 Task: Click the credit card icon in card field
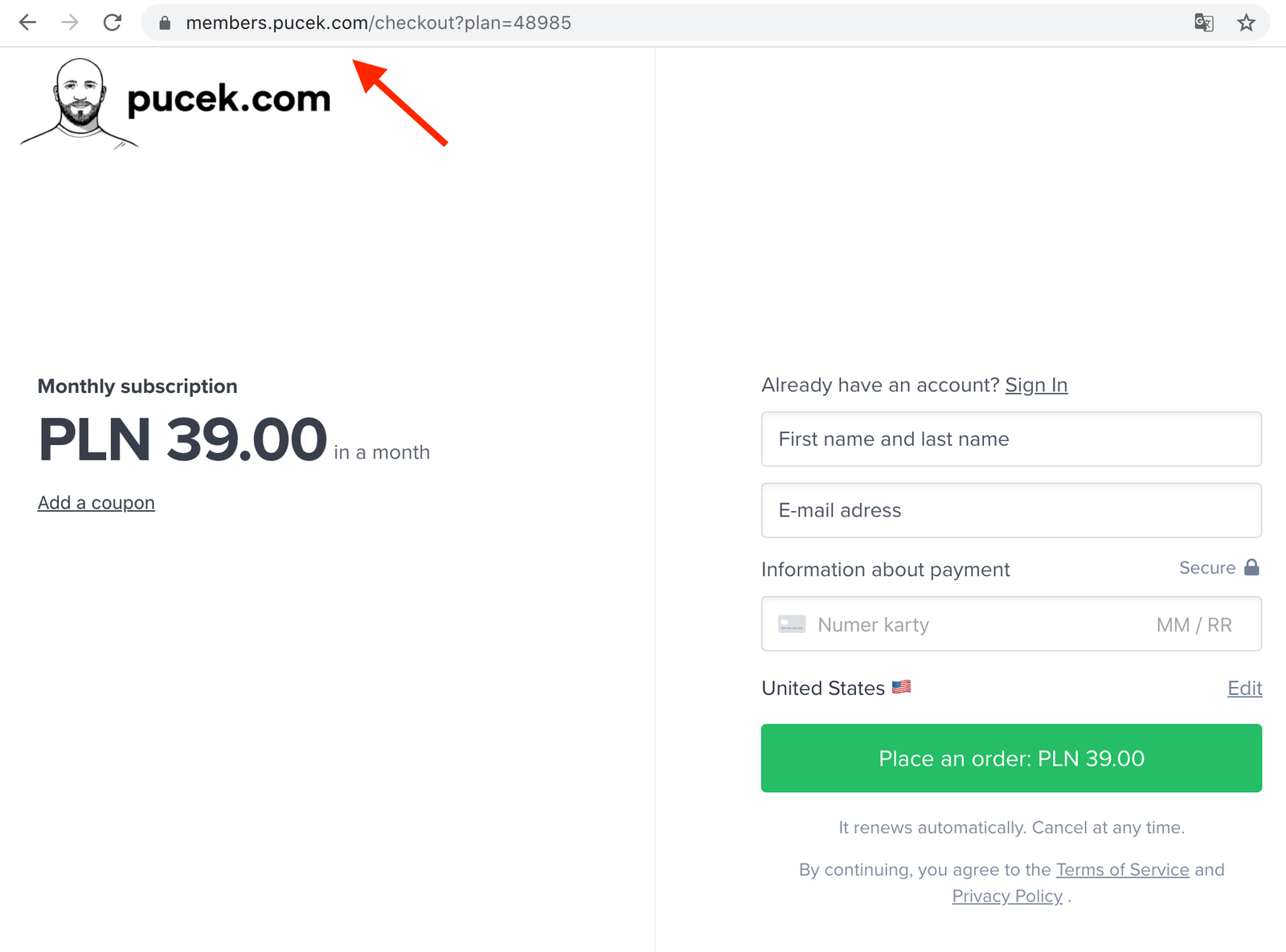point(792,623)
